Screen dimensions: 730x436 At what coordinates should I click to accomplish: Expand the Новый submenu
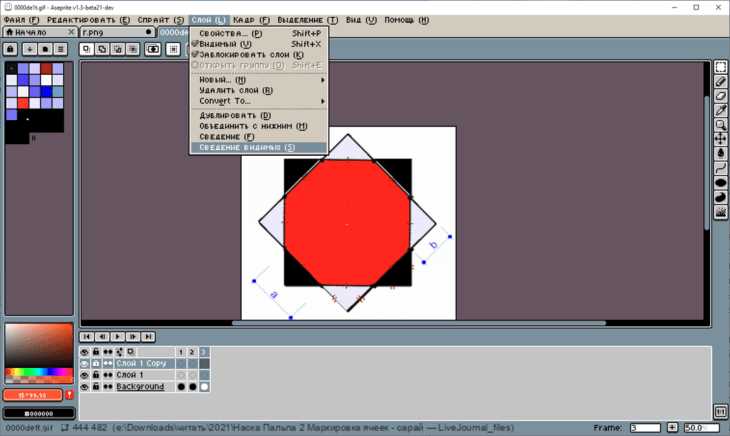coord(258,80)
